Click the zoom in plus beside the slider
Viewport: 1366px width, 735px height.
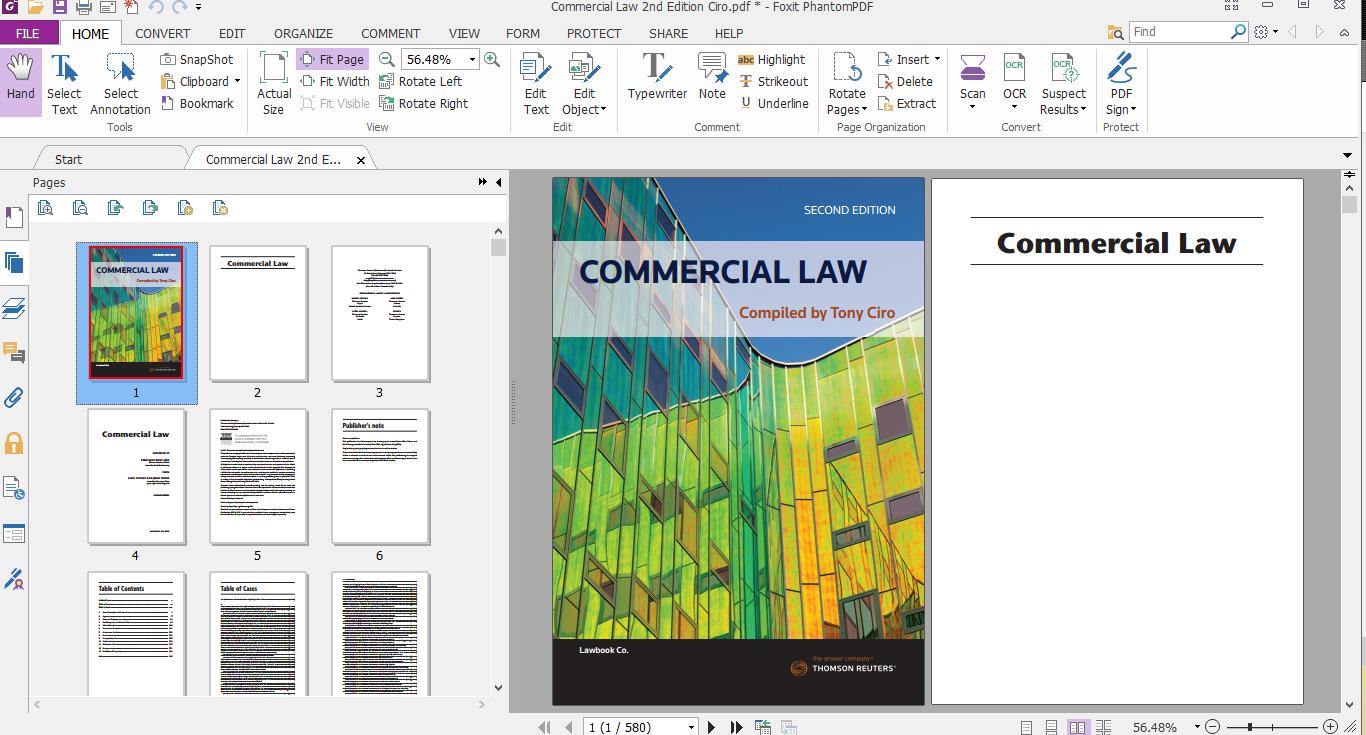coord(1330,727)
